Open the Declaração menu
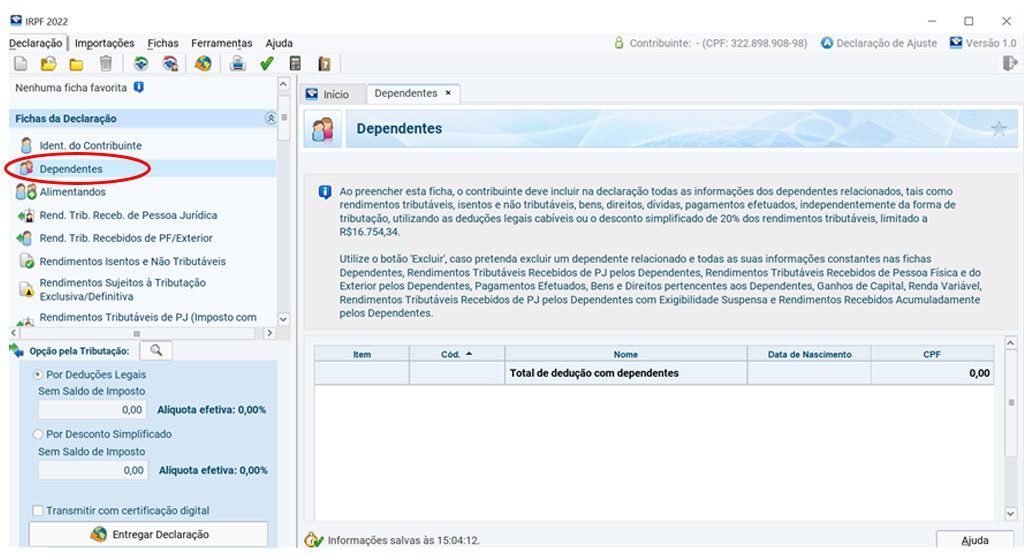The image size is (1024, 557). [x=35, y=43]
